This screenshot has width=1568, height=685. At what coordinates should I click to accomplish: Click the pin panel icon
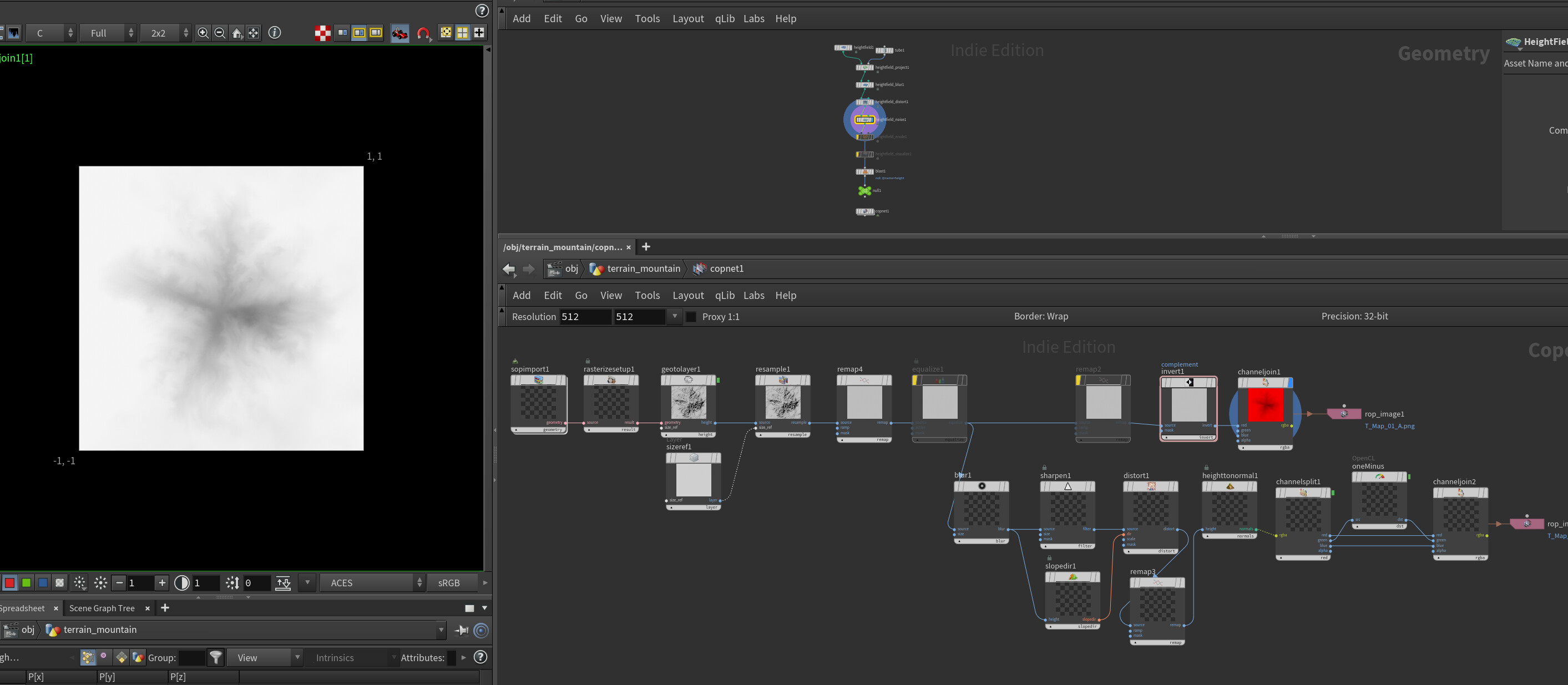click(x=462, y=630)
